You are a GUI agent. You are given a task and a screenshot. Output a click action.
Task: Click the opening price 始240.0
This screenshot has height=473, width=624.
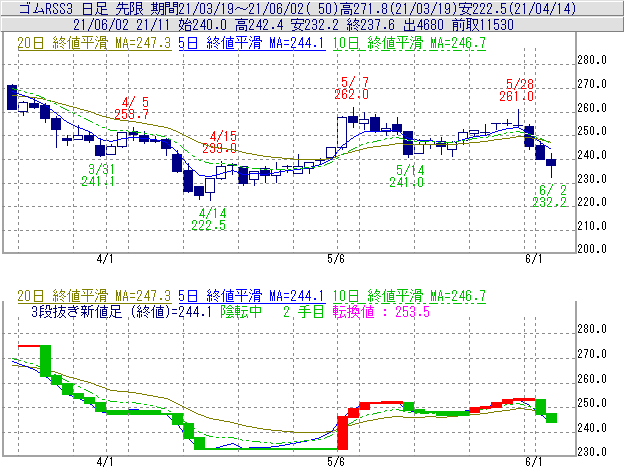pos(203,25)
